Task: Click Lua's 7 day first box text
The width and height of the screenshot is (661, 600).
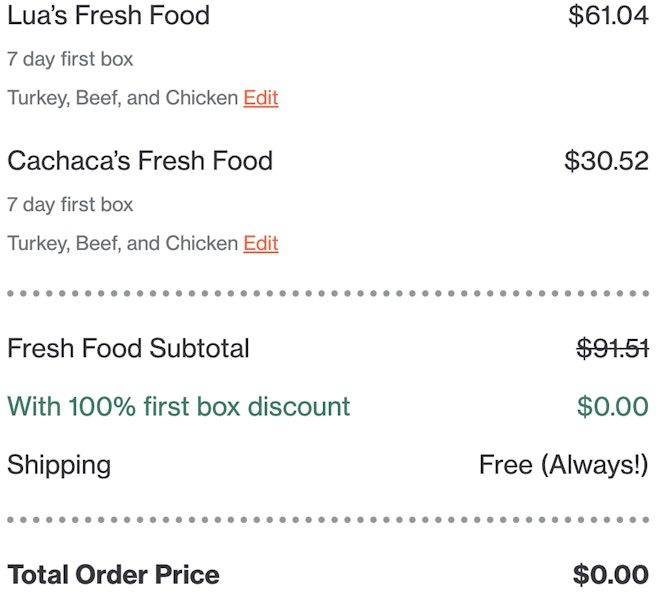Action: point(70,59)
